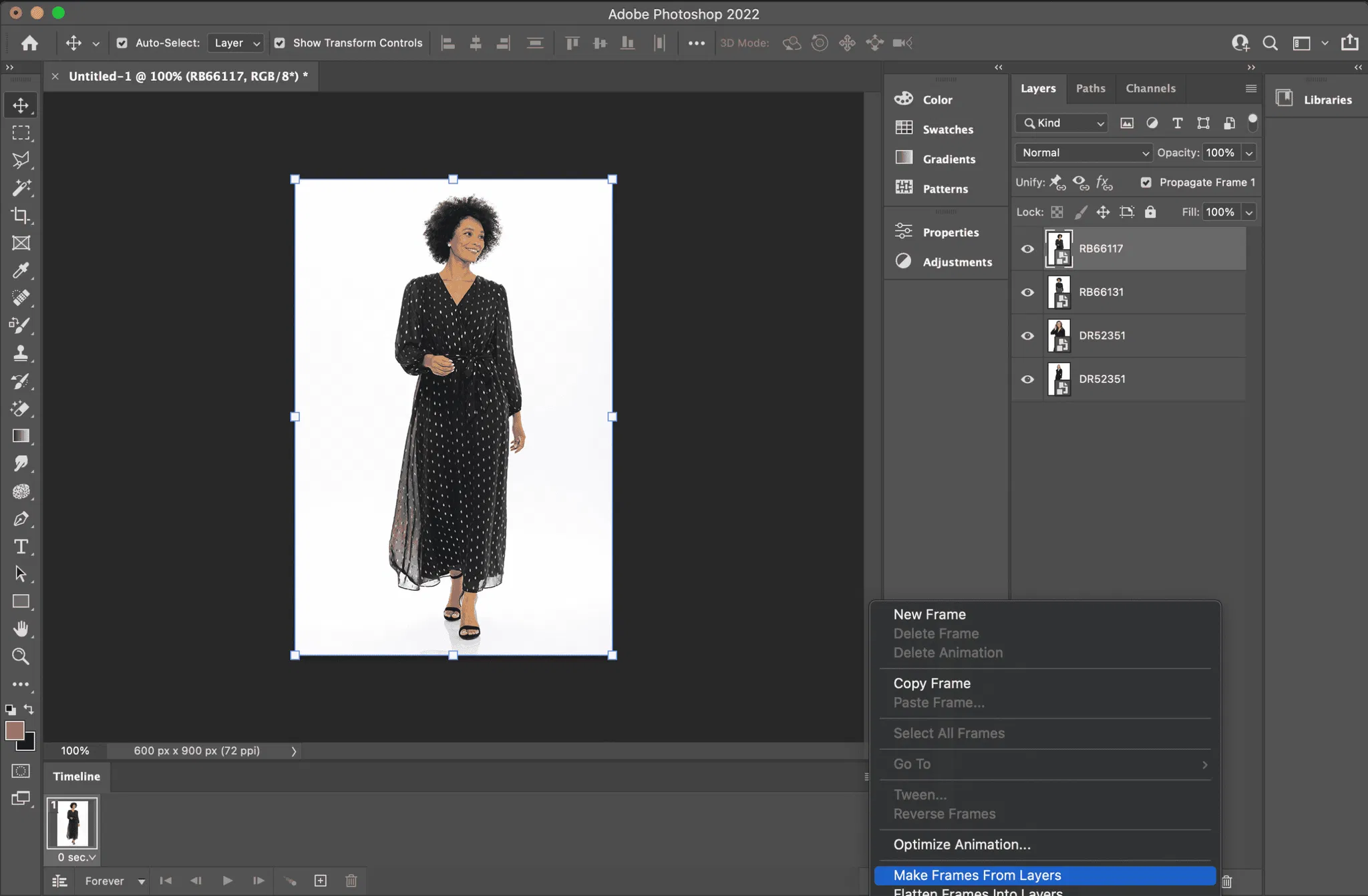Click the duplicate frame icon in Timeline
This screenshot has height=896, width=1368.
[x=321, y=881]
